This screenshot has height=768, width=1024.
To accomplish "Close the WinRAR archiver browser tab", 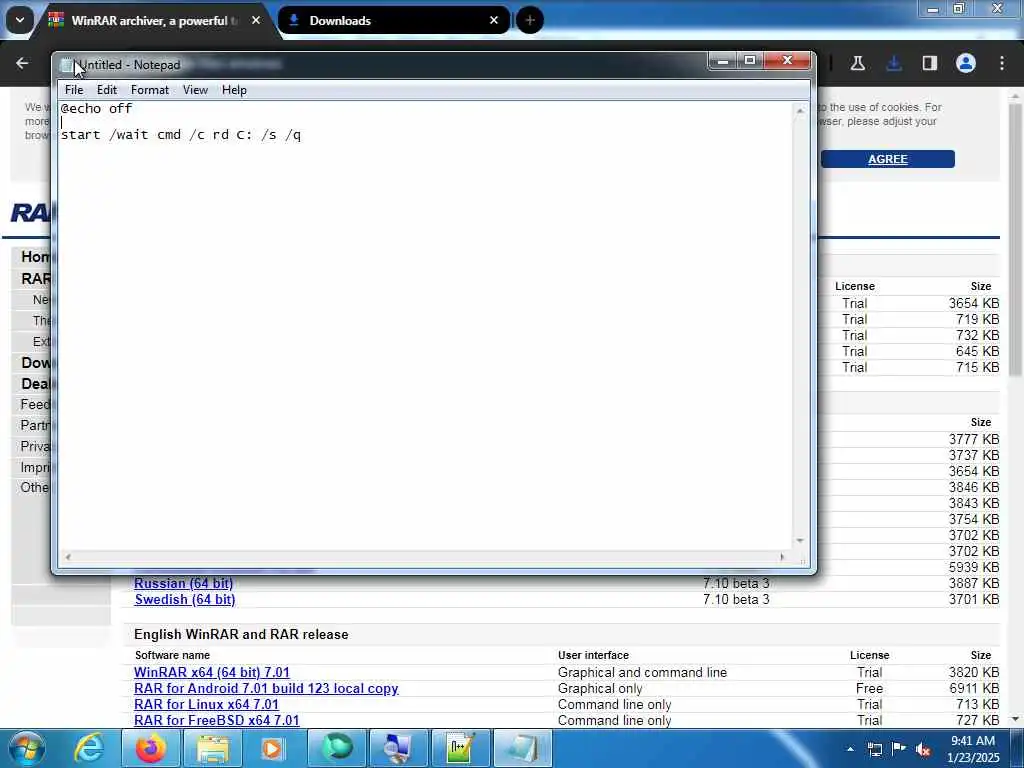I will [256, 21].
